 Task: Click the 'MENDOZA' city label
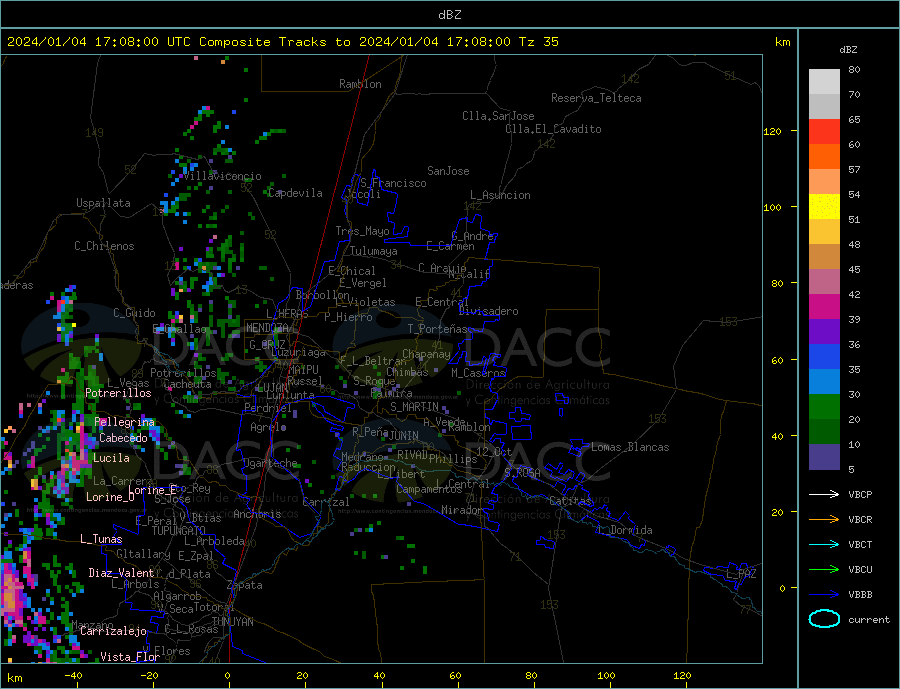click(268, 328)
